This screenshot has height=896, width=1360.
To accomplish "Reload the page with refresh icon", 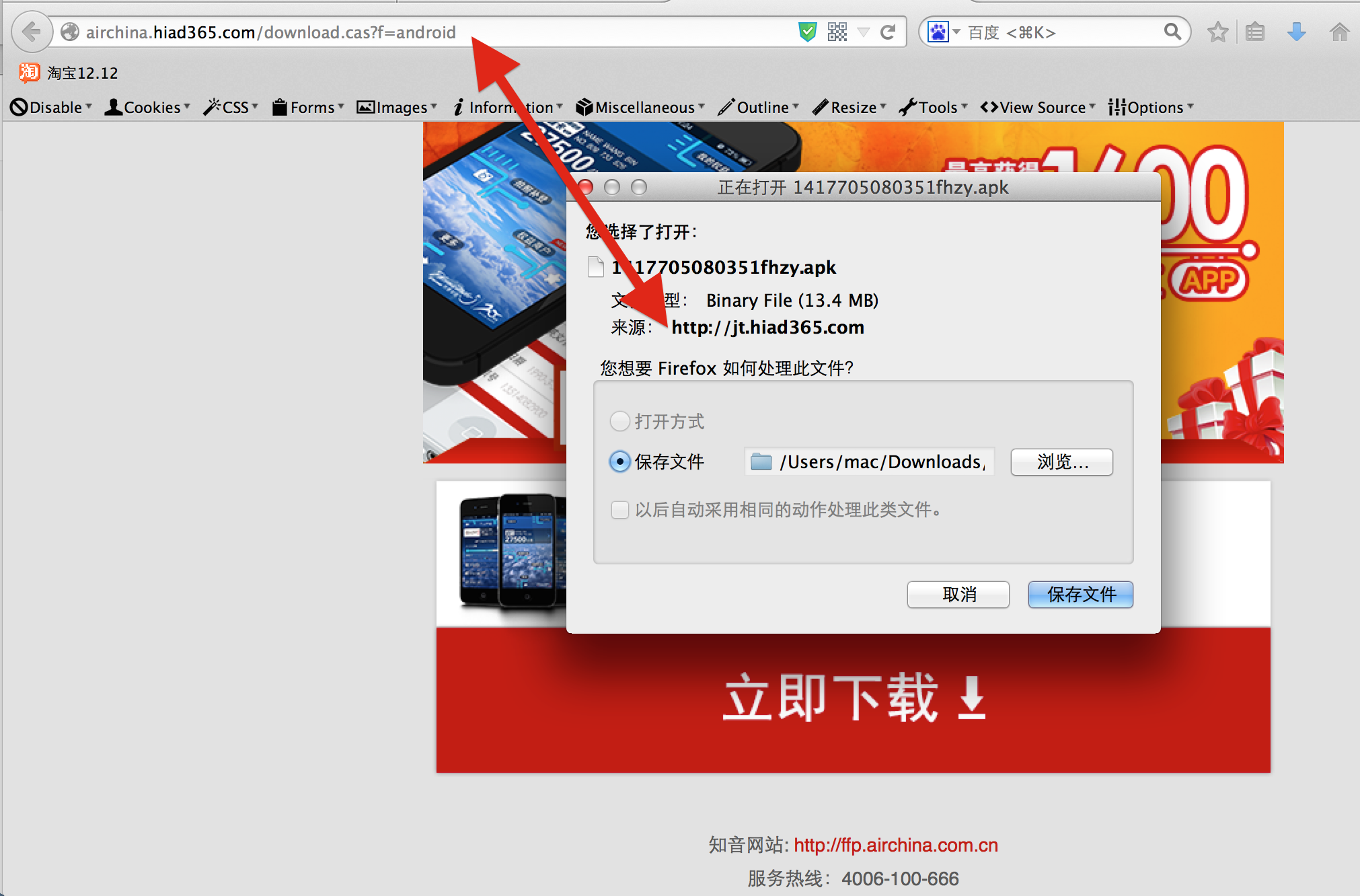I will coord(888,32).
